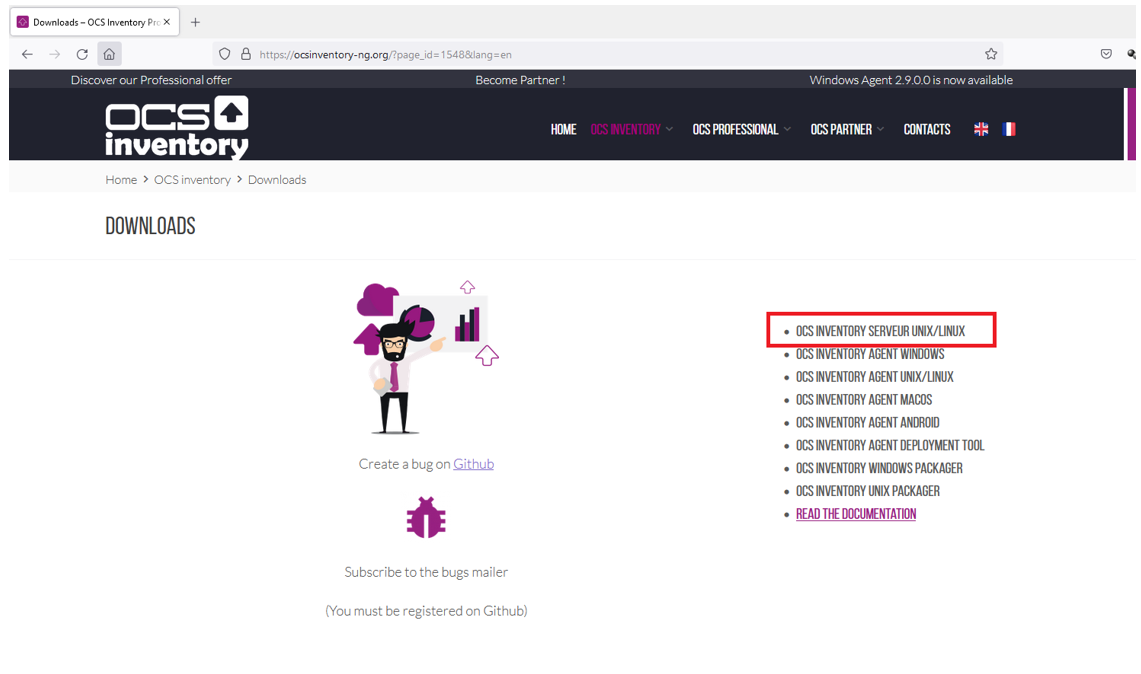Click OCS Inventory Agent MacOS
The width and height of the screenshot is (1141, 674).
[x=864, y=400]
